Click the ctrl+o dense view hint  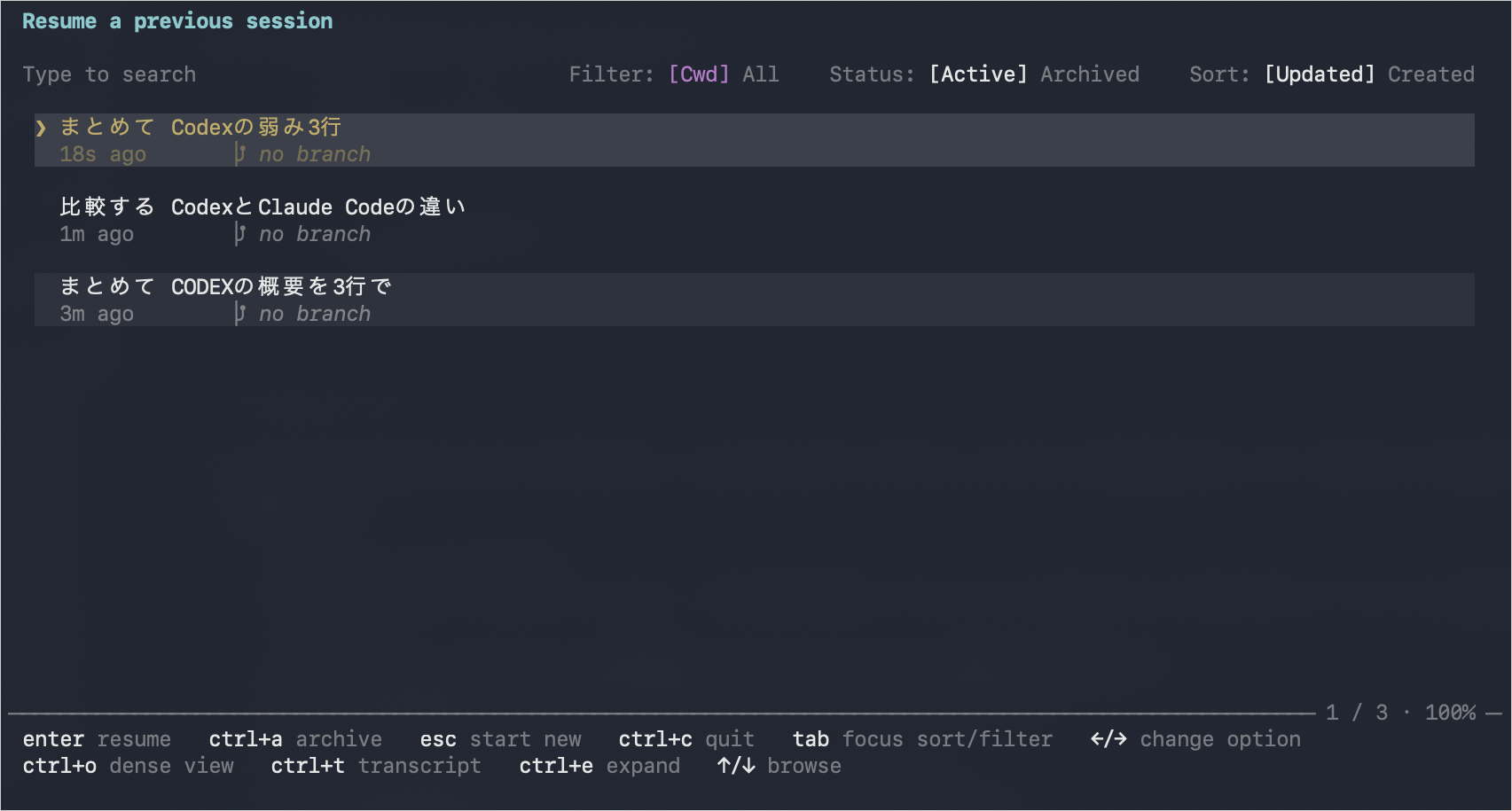(x=128, y=766)
